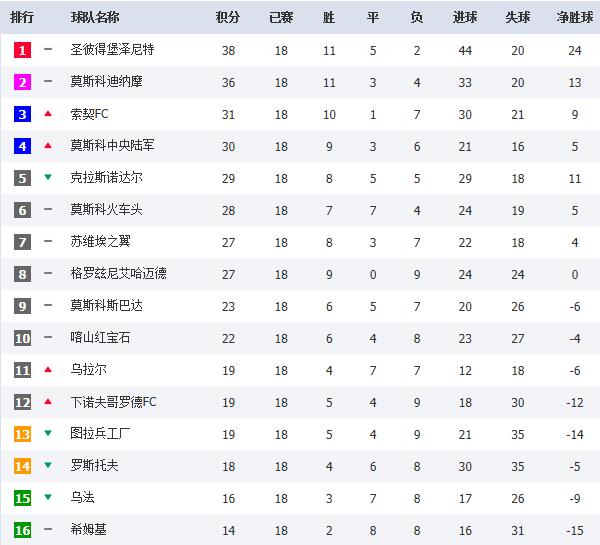This screenshot has height=545, width=600.
Task: Click the green rank 16 badge
Action: [x=22, y=530]
